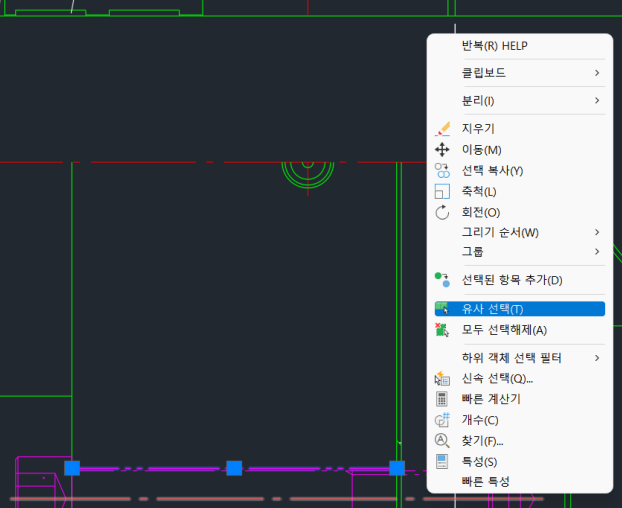Open 신속 선택(Q)... dialog entry

coord(520,379)
